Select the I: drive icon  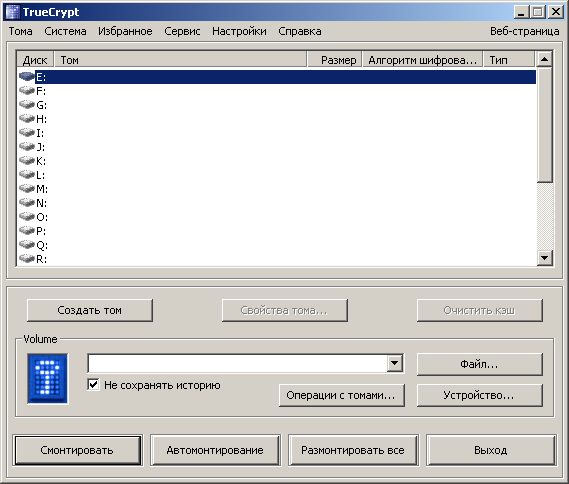click(x=26, y=132)
